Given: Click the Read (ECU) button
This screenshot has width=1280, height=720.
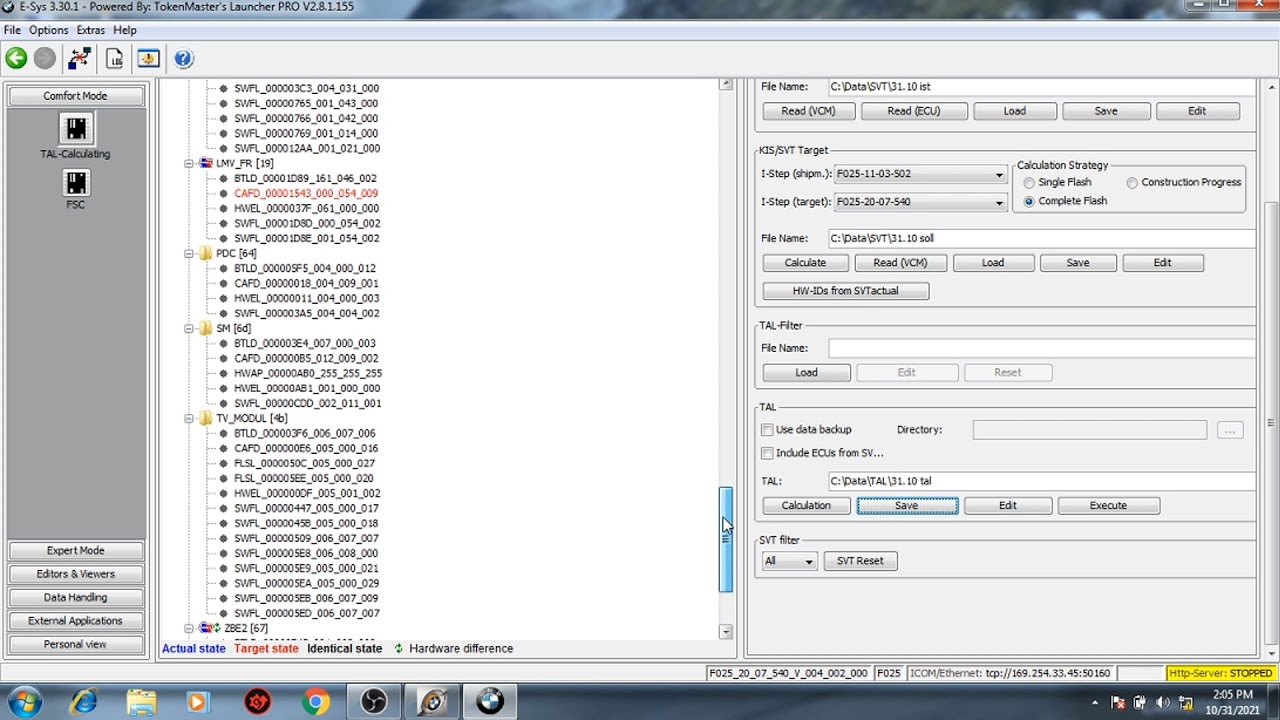Looking at the screenshot, I should [914, 111].
